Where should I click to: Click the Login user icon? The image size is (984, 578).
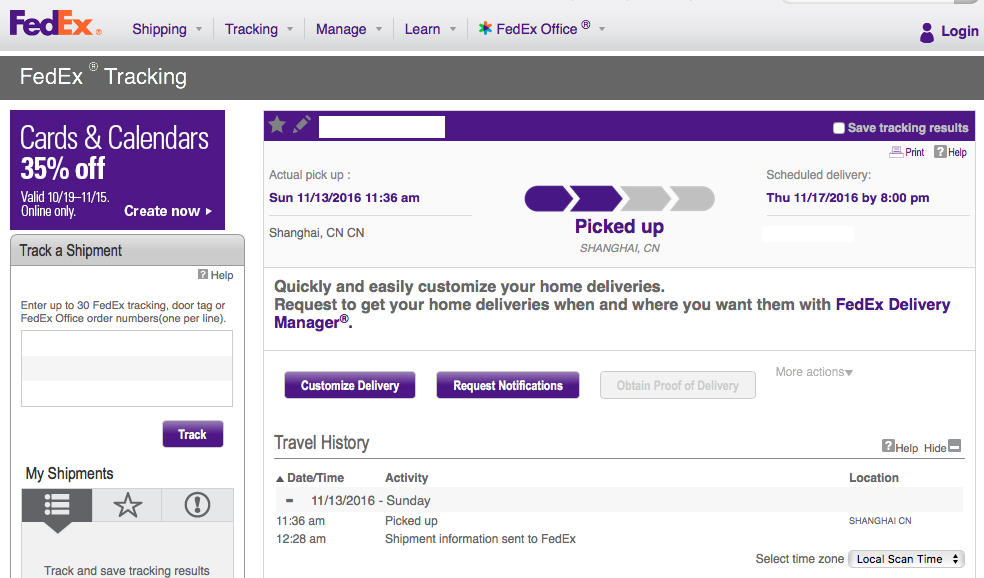pos(926,32)
